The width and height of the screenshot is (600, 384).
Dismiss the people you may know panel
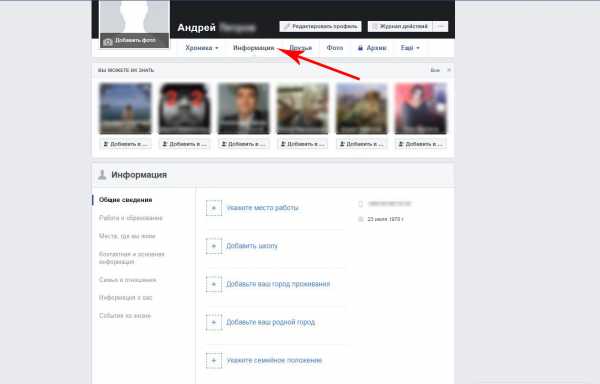tap(449, 70)
